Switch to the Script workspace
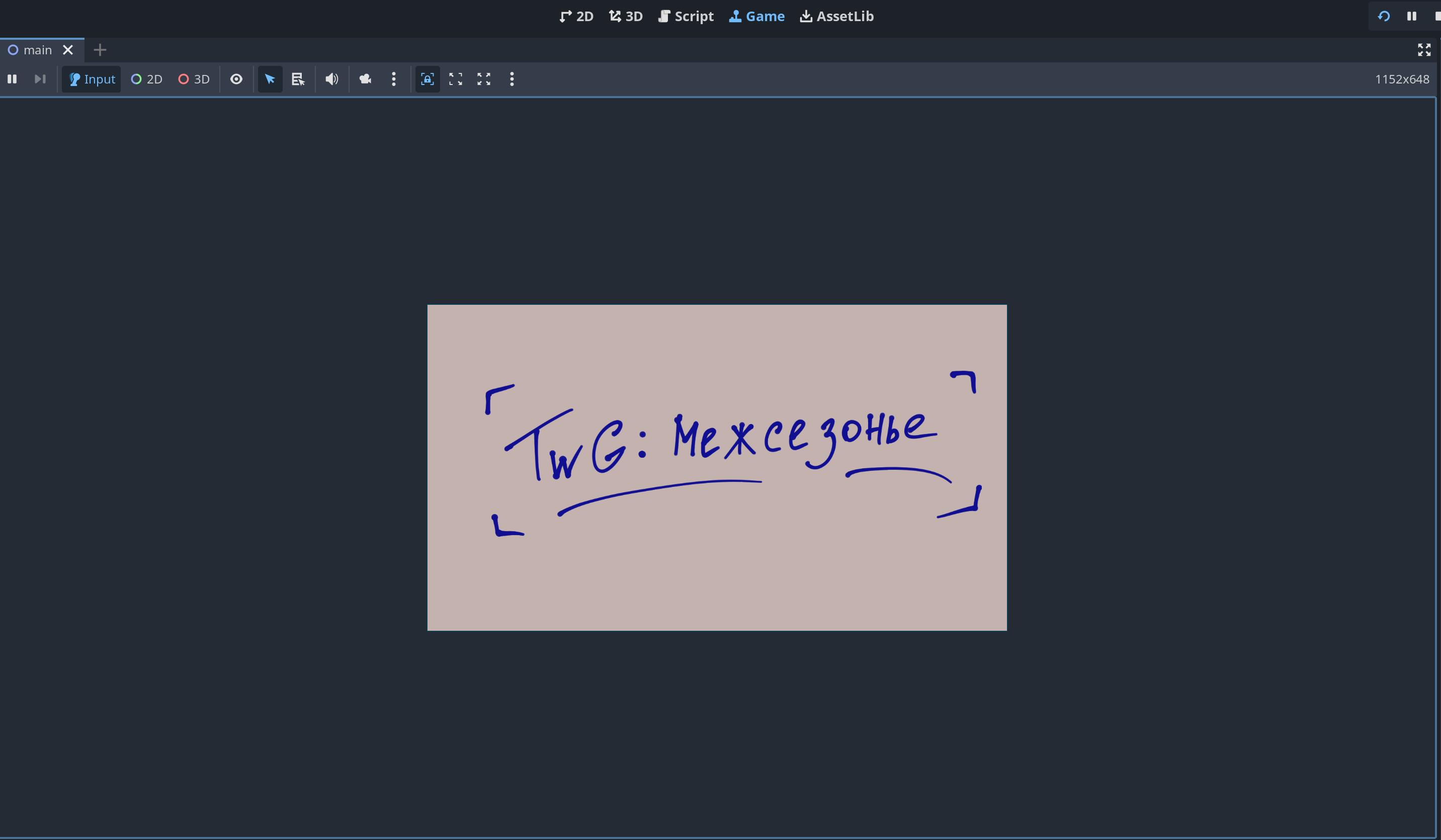1441x840 pixels. 686,16
